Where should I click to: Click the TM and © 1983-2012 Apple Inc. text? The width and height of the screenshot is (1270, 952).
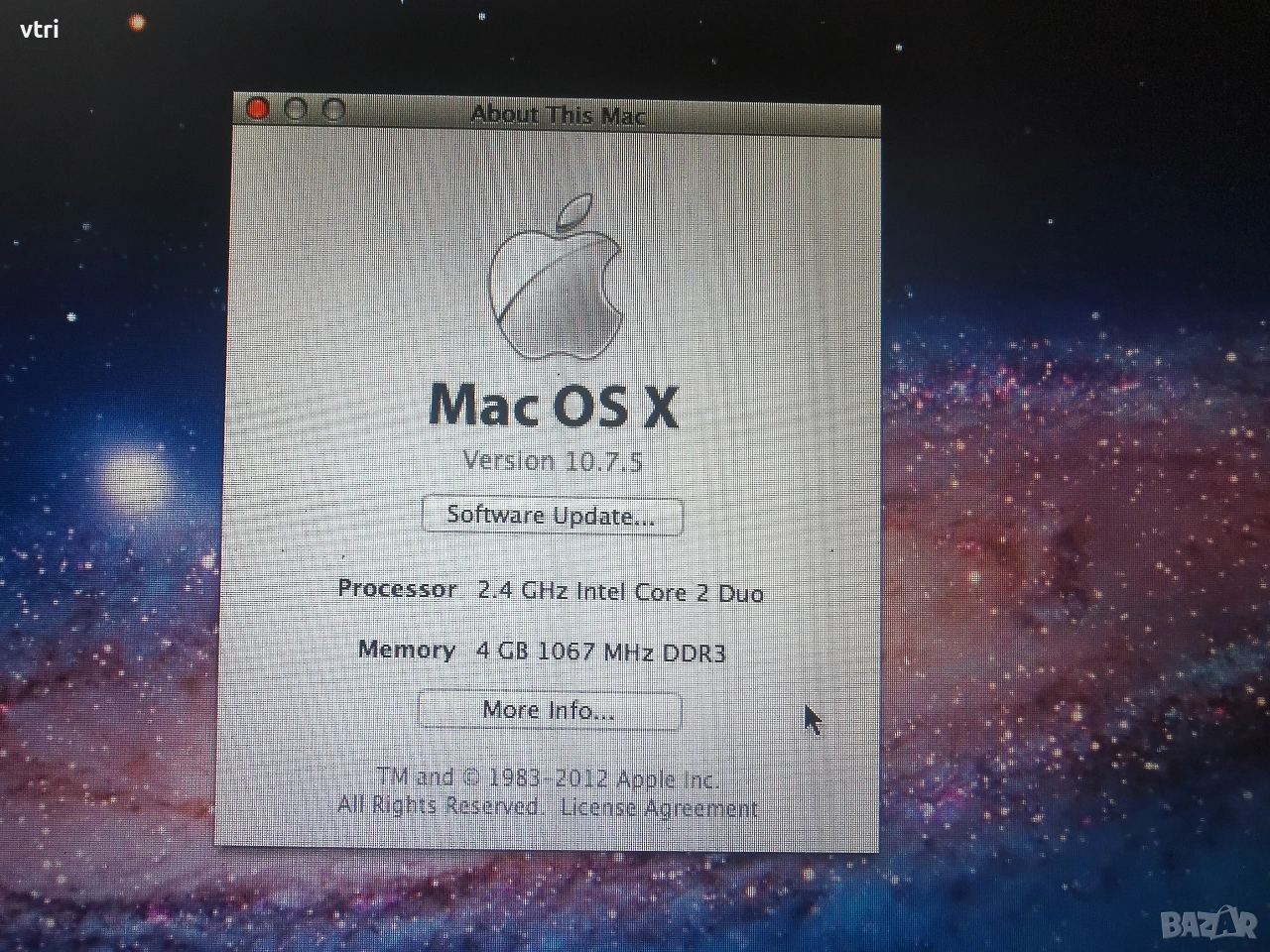tap(548, 778)
